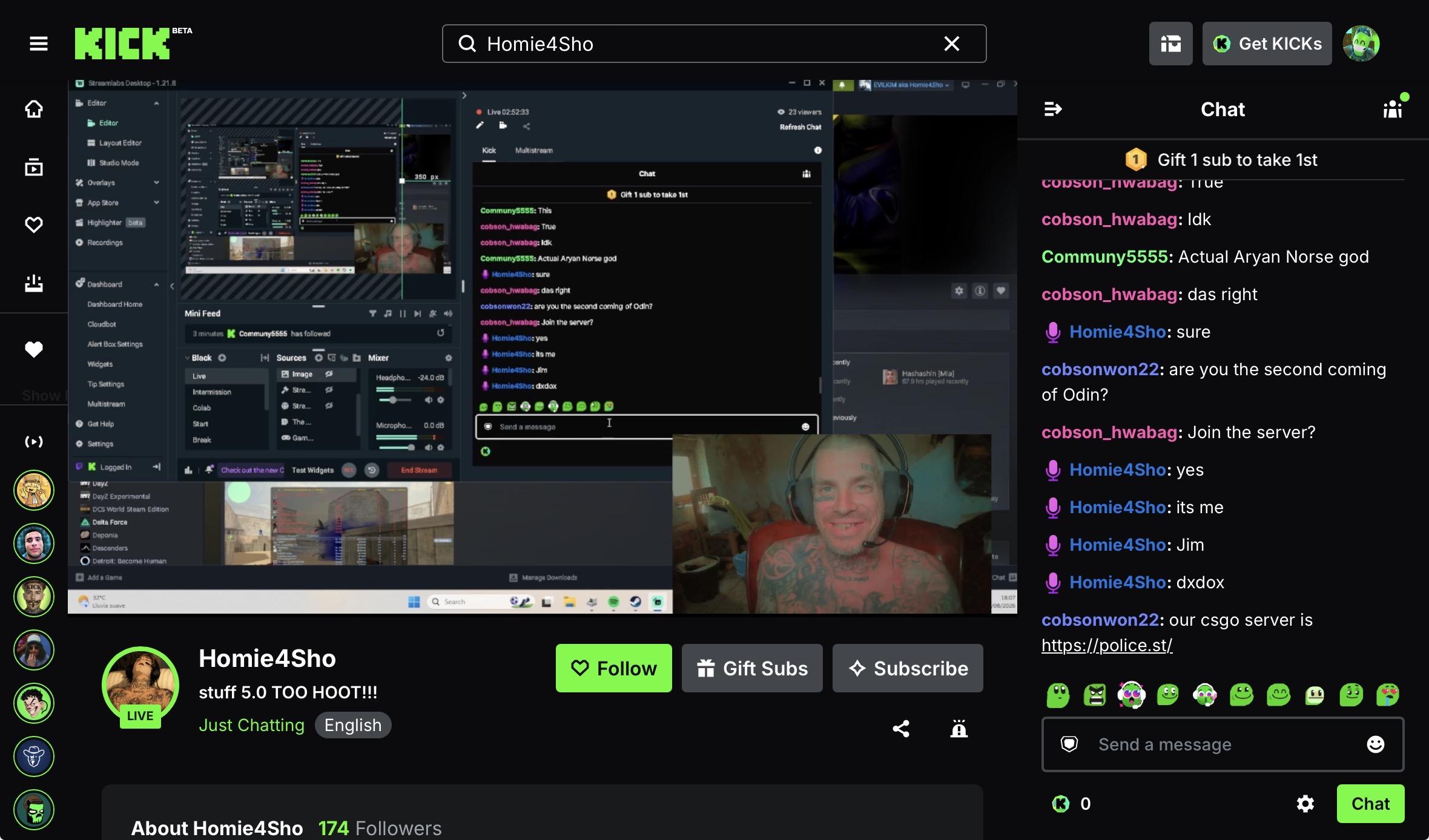Screen dimensions: 1429x840
Task: Click the 'About Homie4Sho' heading
Action: pyautogui.click(x=217, y=828)
